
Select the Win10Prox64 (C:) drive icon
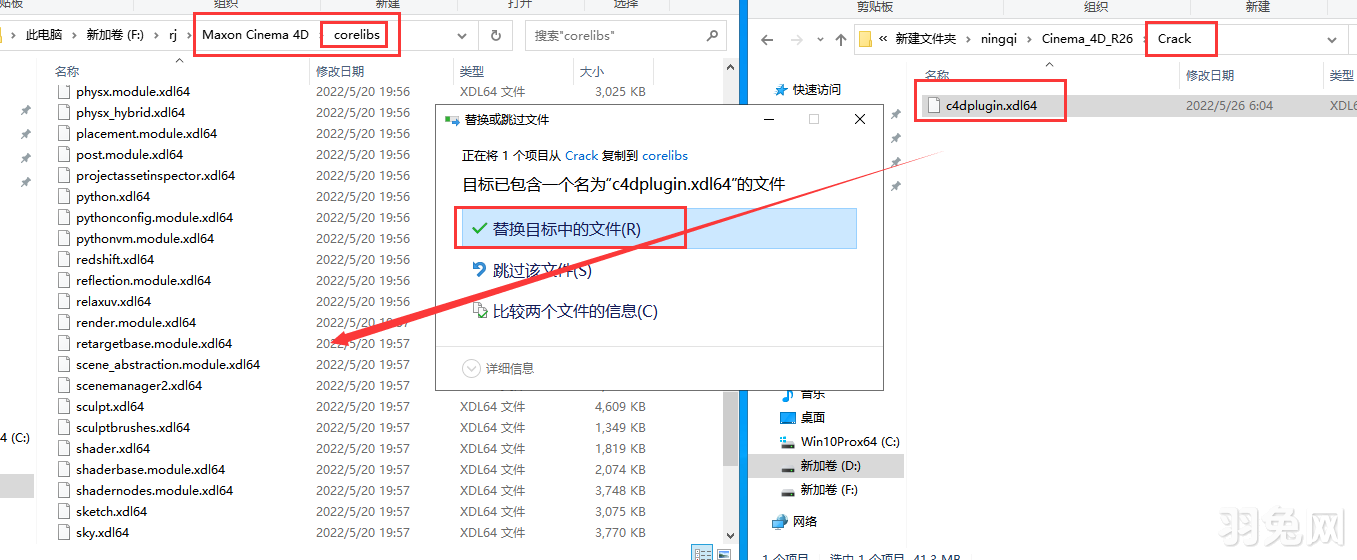pyautogui.click(x=788, y=441)
